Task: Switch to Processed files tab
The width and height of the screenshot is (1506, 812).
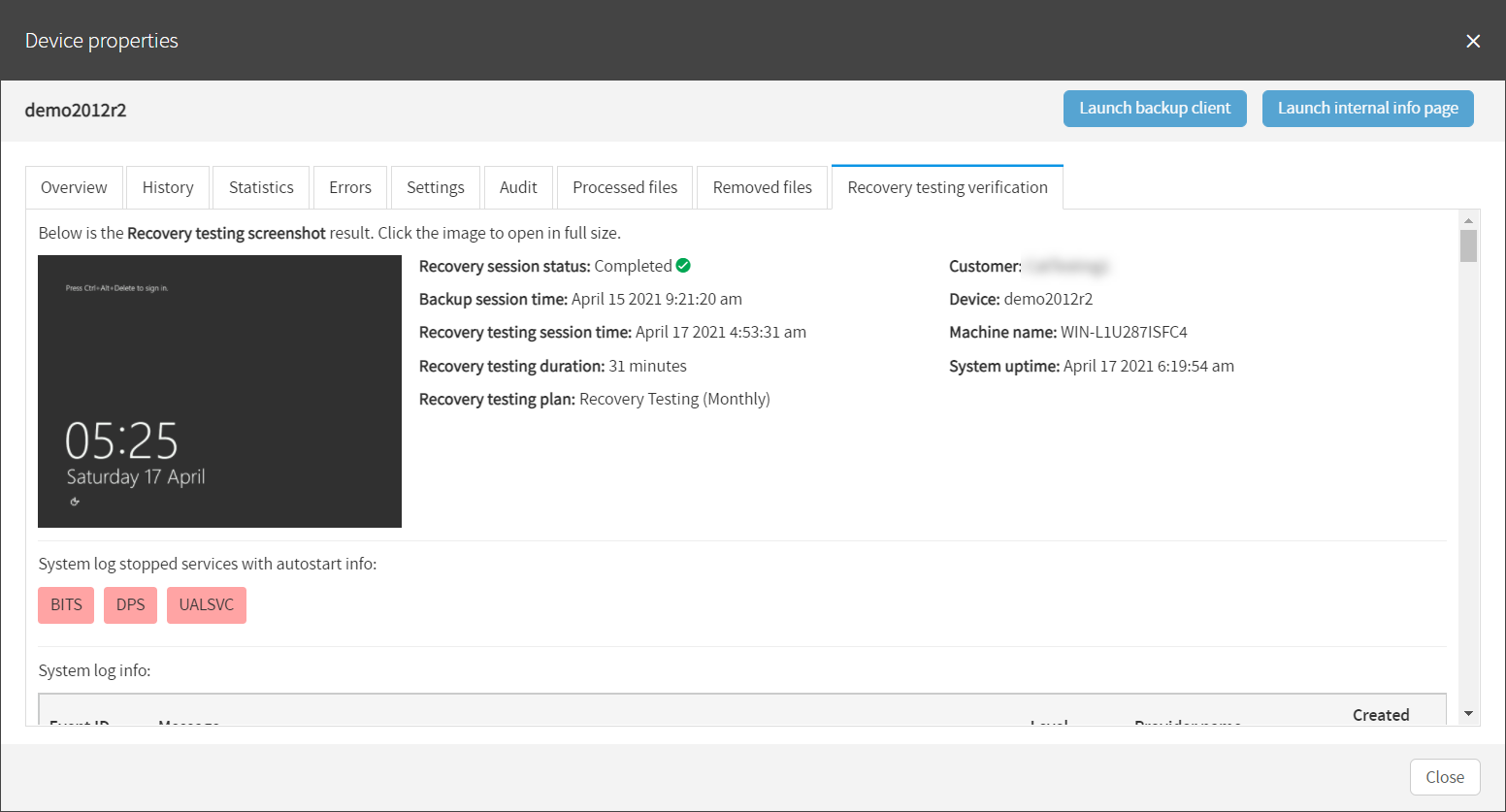Action: [x=625, y=187]
